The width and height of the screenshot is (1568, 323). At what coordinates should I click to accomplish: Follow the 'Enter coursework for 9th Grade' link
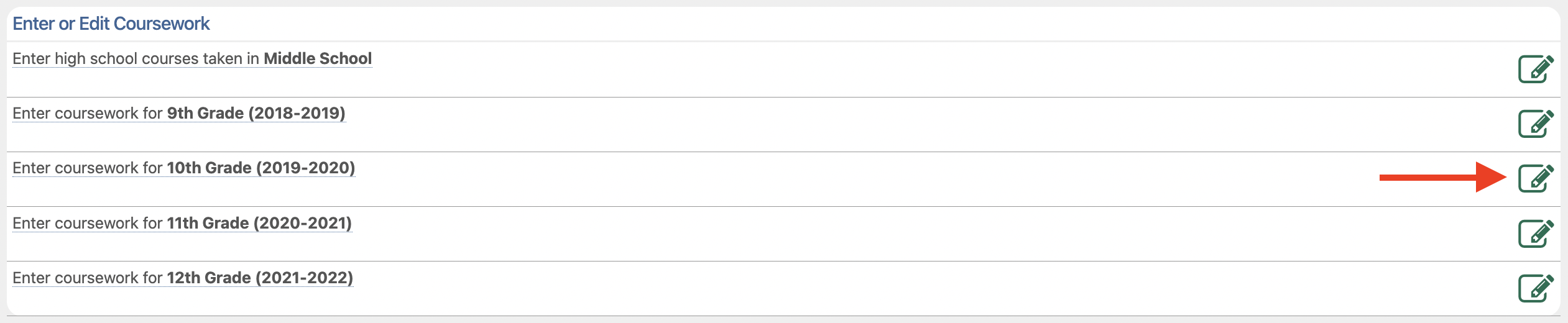coord(178,114)
